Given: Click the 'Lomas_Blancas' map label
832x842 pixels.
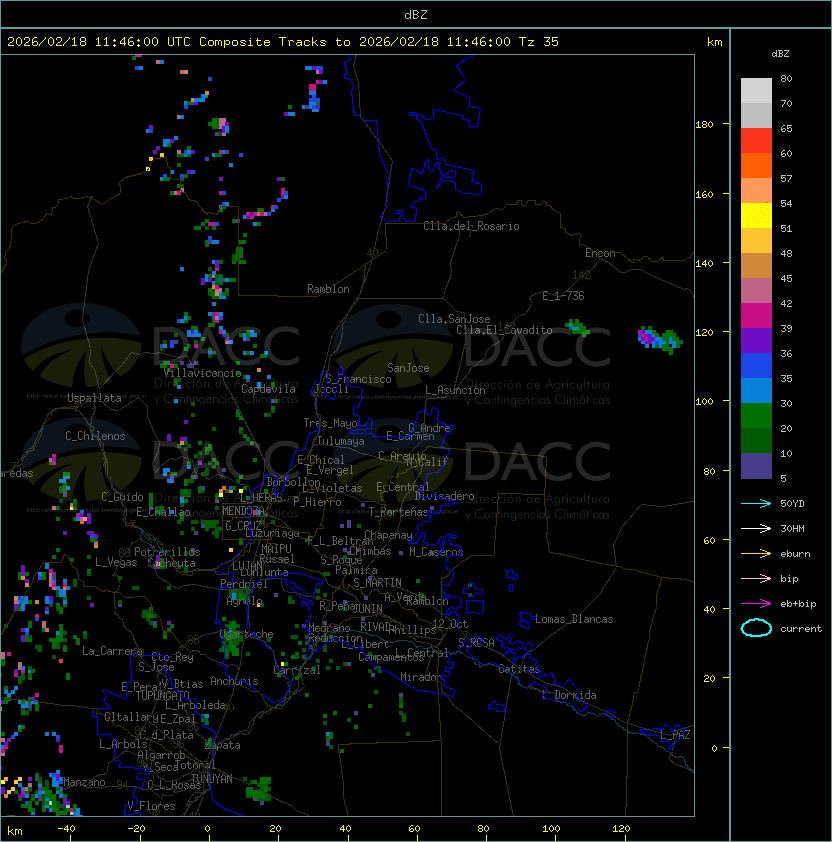Looking at the screenshot, I should coord(574,619).
